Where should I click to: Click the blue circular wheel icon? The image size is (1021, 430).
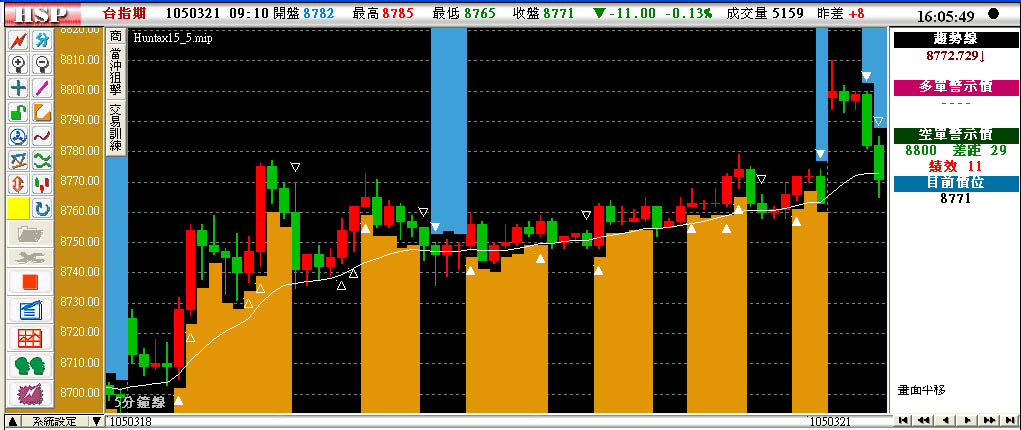(x=19, y=137)
